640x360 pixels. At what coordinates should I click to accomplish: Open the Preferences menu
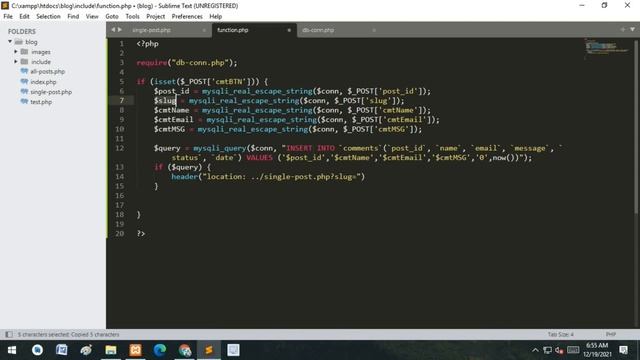click(187, 16)
